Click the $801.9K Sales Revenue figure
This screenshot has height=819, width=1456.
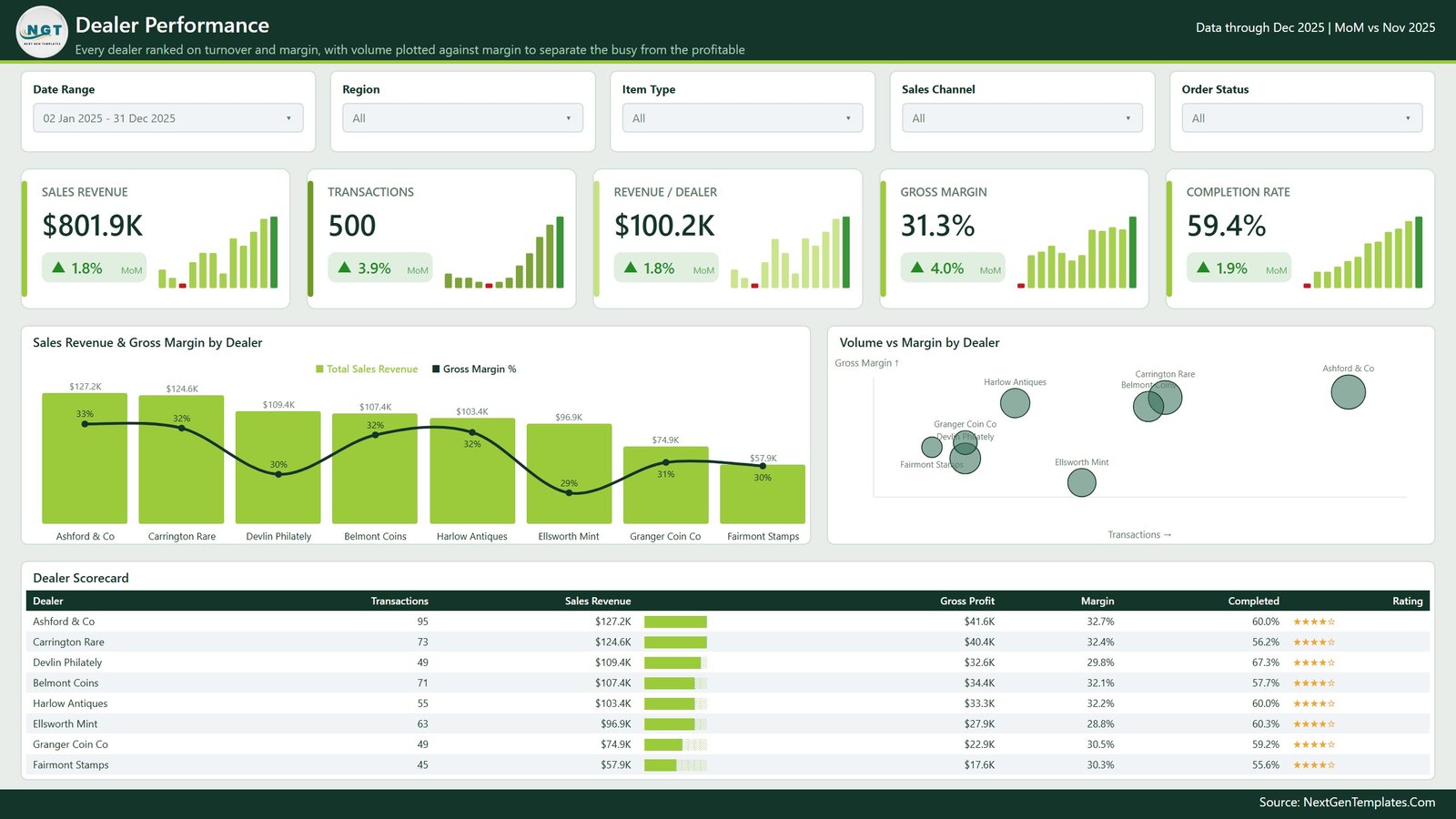tap(93, 226)
